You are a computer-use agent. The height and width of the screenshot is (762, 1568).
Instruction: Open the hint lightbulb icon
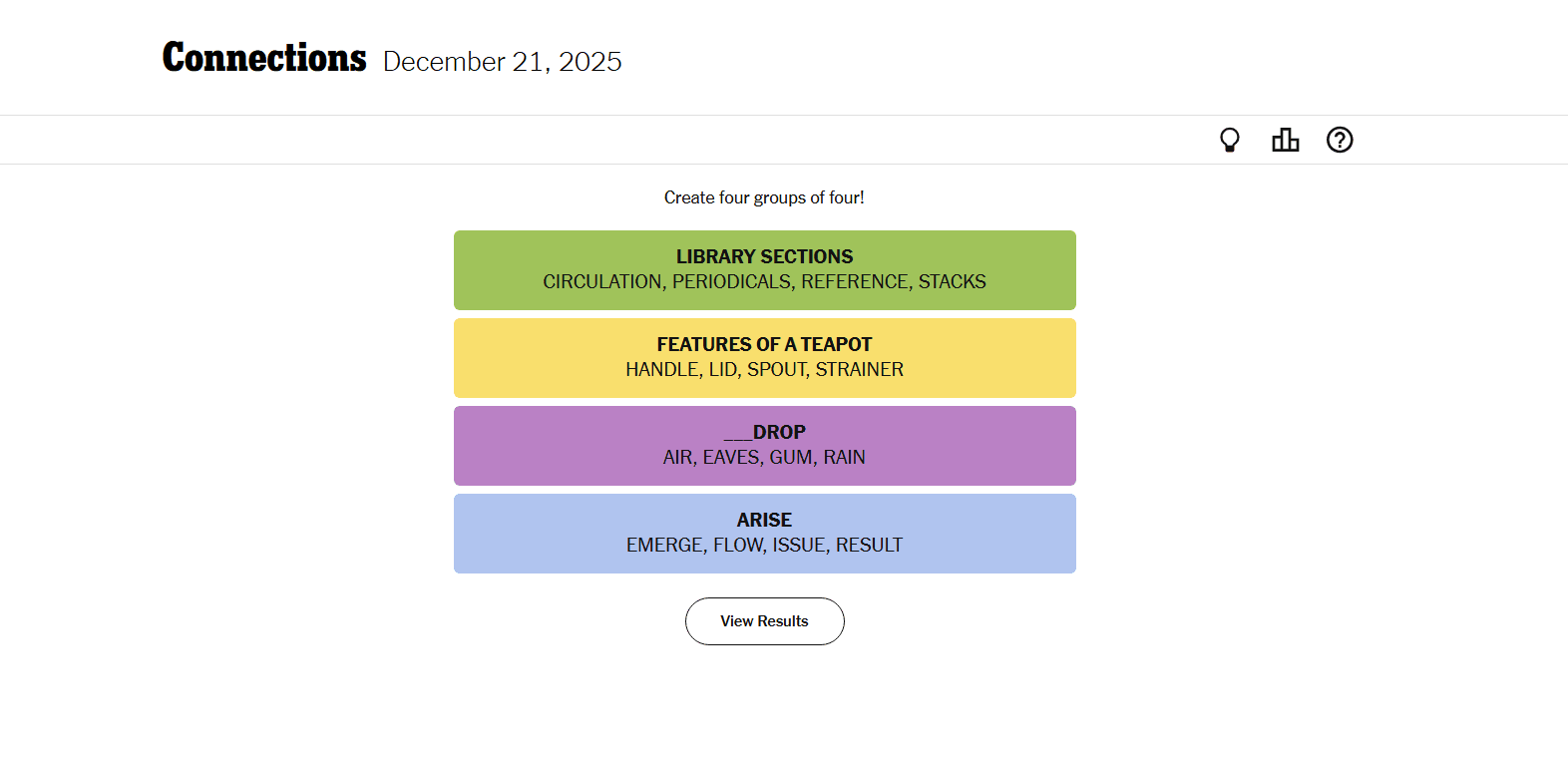pyautogui.click(x=1230, y=140)
